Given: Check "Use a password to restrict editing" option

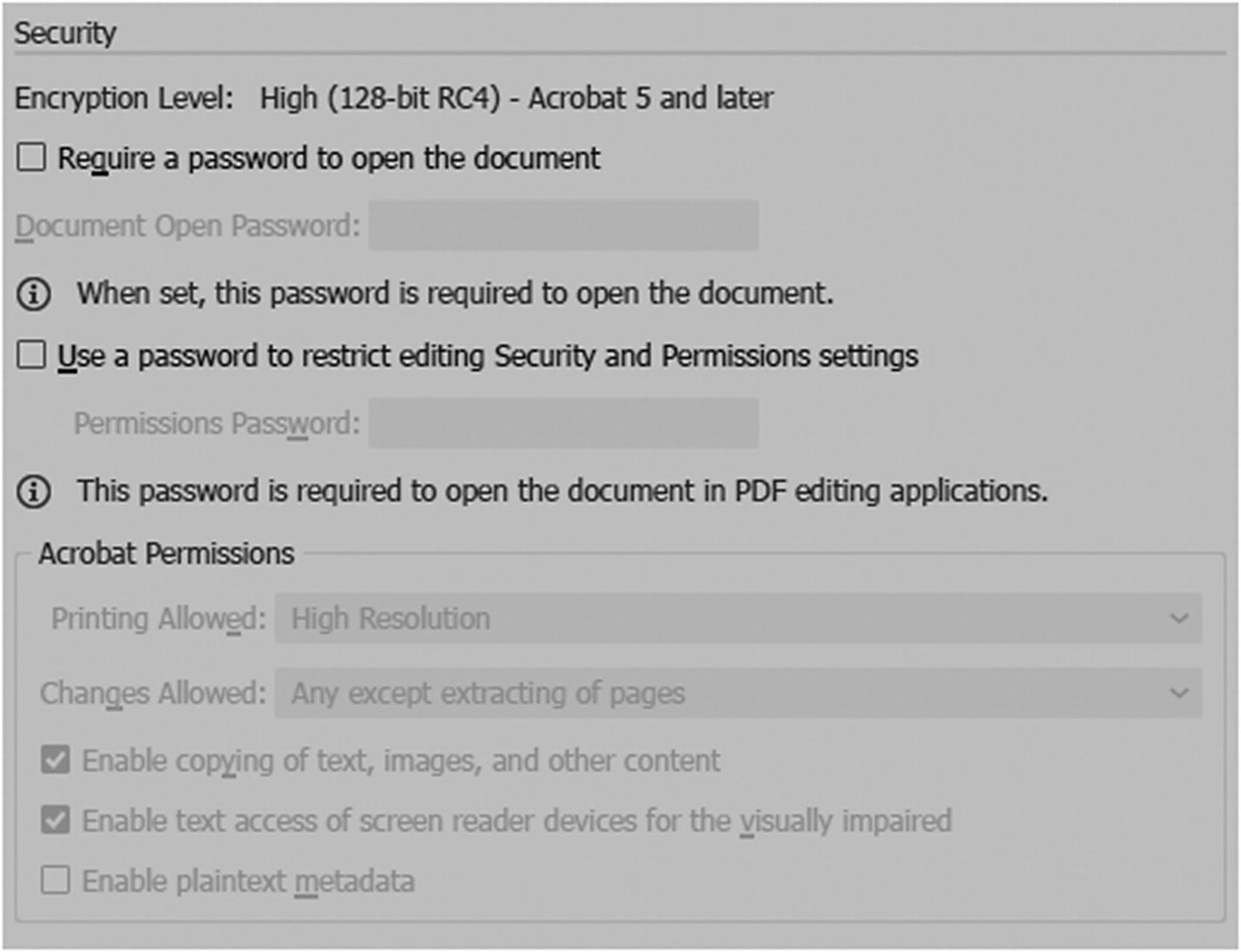Looking at the screenshot, I should tap(32, 355).
